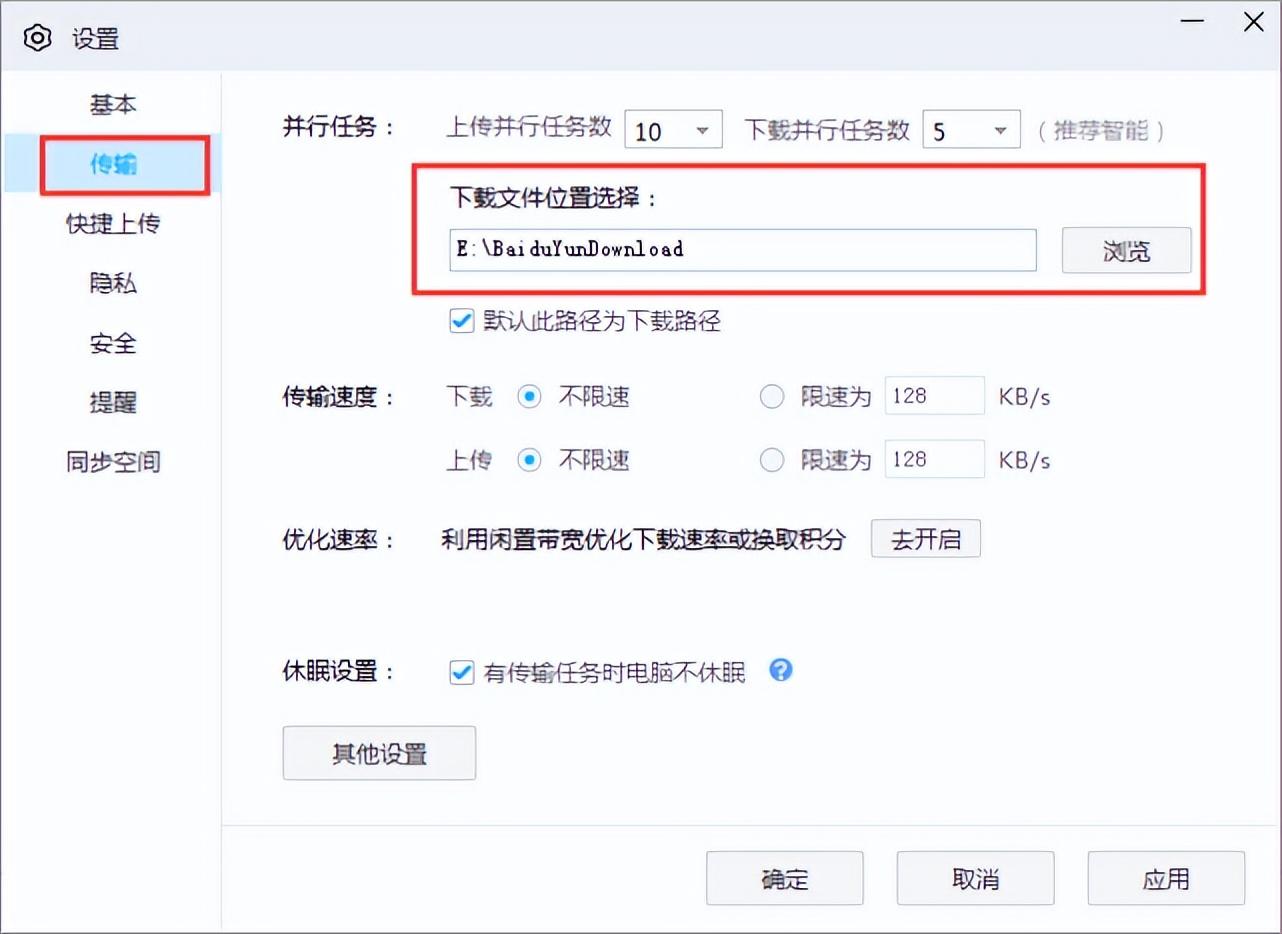1282x934 pixels.
Task: Open the 安全 settings page
Action: coord(113,343)
